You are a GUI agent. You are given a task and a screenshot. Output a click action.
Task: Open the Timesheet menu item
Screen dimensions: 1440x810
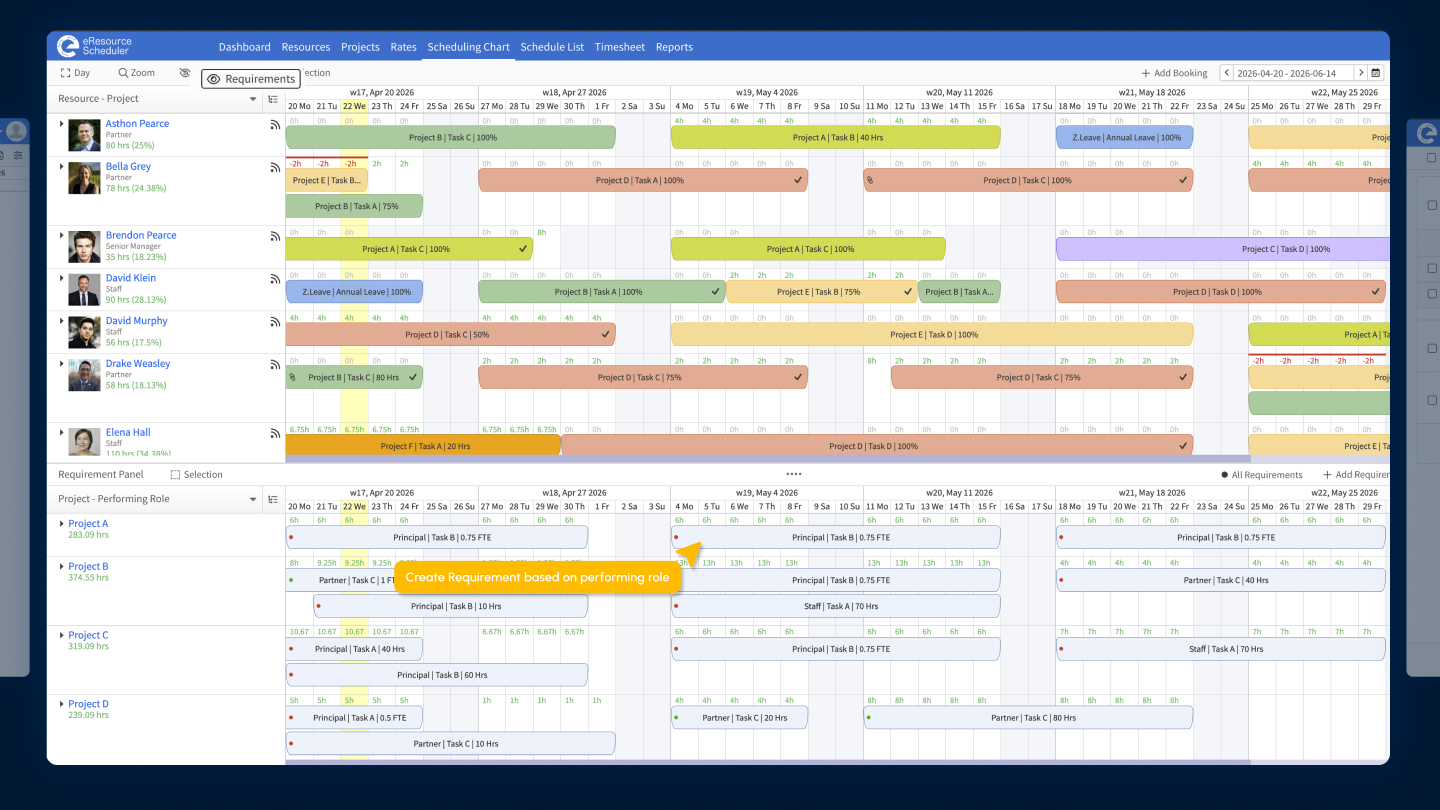tap(620, 47)
